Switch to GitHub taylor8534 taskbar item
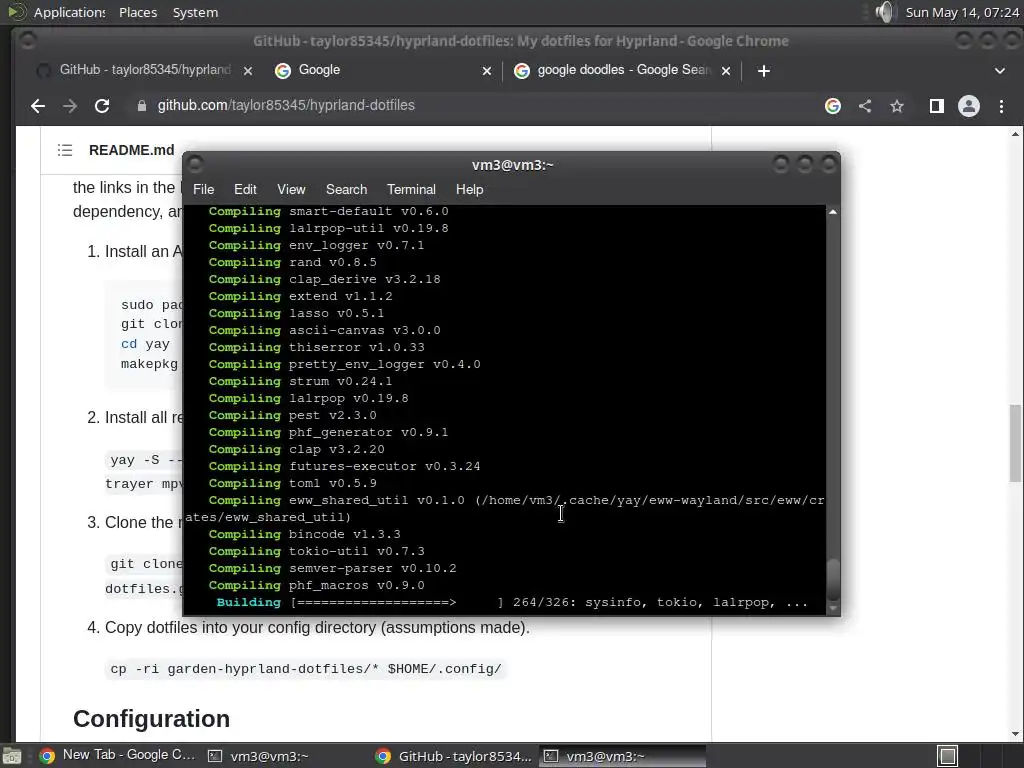Viewport: 1024px width, 768px height. click(454, 756)
